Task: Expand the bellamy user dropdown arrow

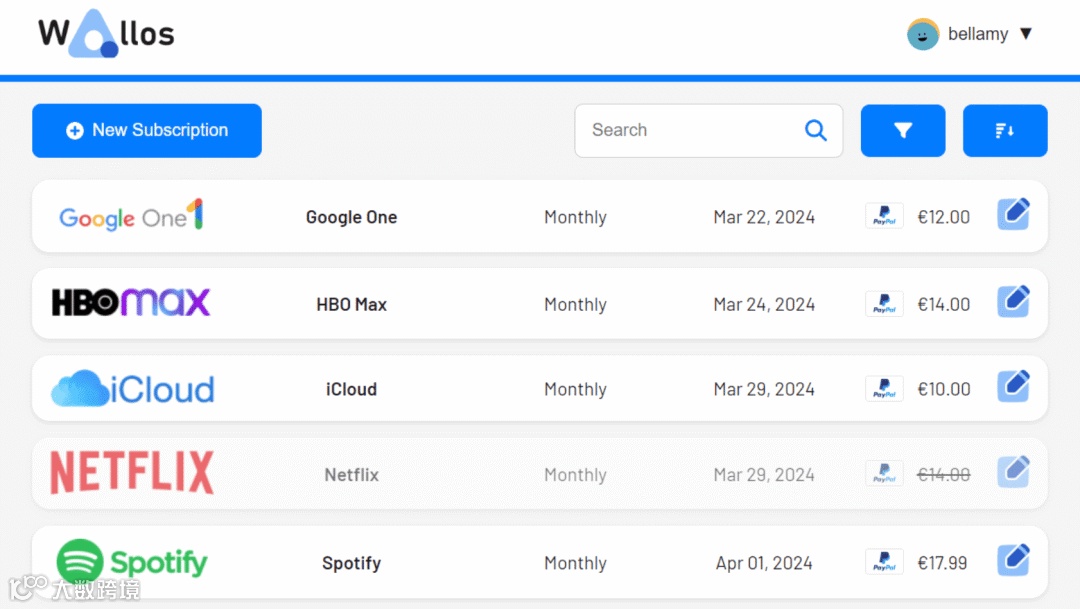Action: [x=1025, y=34]
